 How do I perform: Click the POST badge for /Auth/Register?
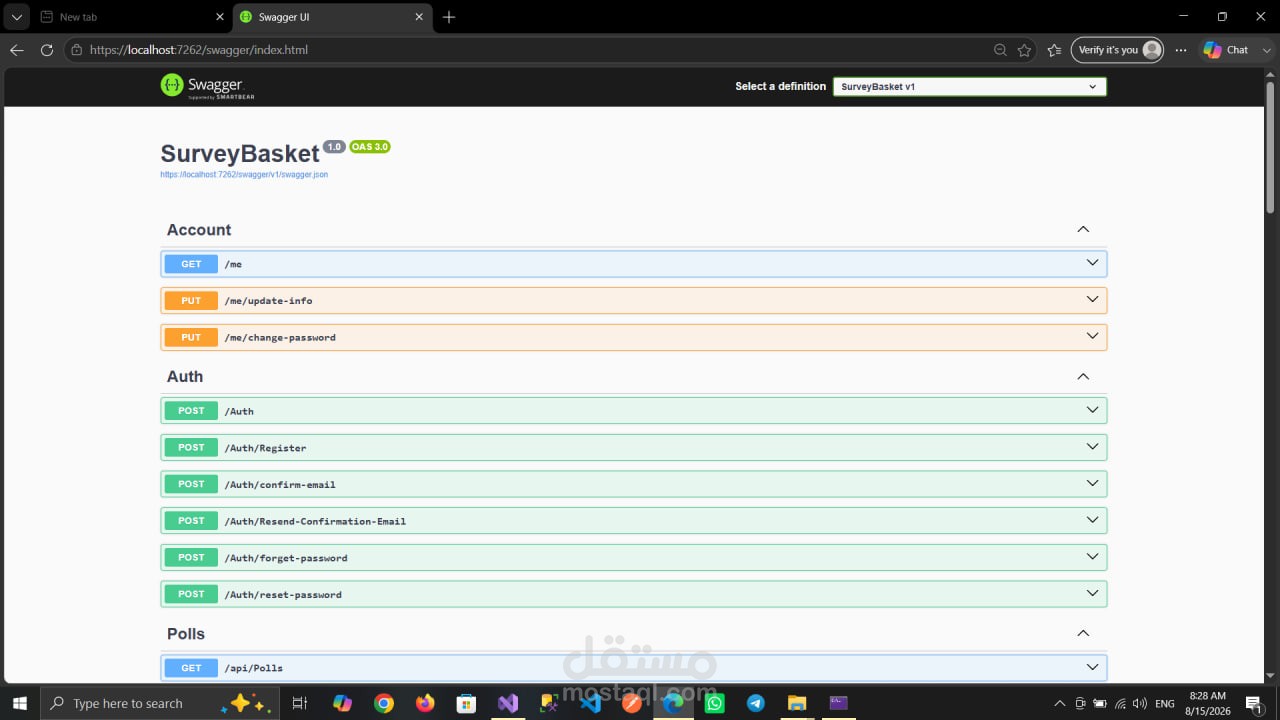pyautogui.click(x=191, y=447)
